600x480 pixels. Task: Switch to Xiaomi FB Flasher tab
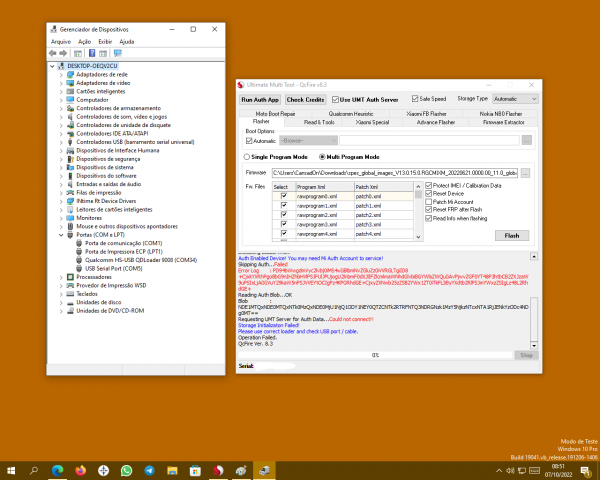click(426, 114)
